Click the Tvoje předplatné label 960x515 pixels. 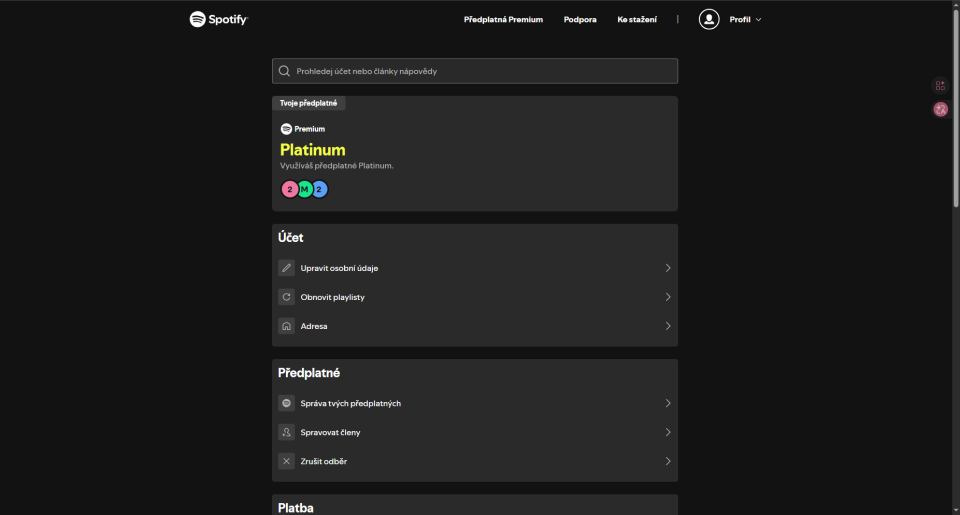[309, 103]
